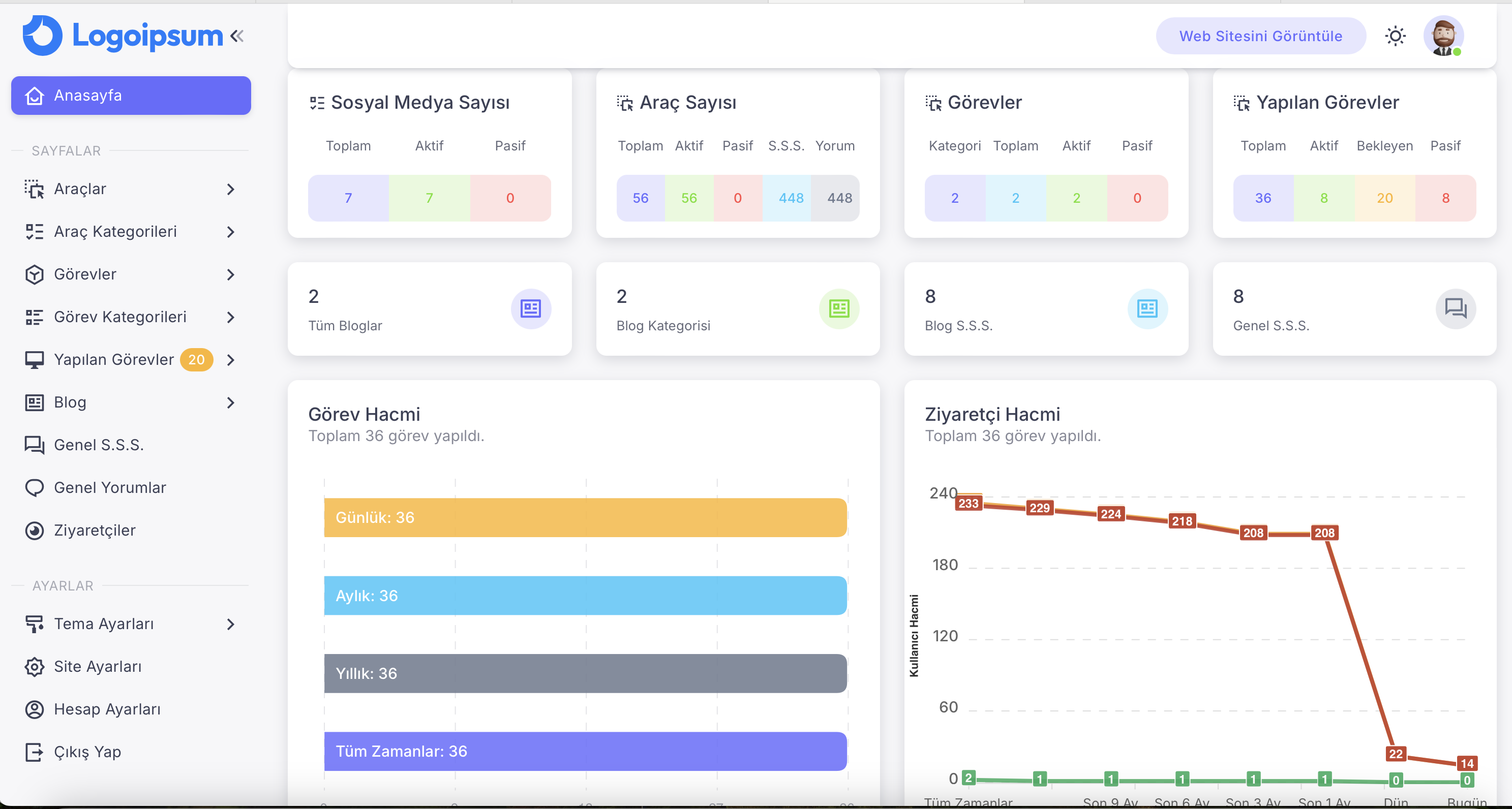Image resolution: width=1512 pixels, height=809 pixels.
Task: Click the green Blog Kategorisi icon
Action: pos(839,308)
